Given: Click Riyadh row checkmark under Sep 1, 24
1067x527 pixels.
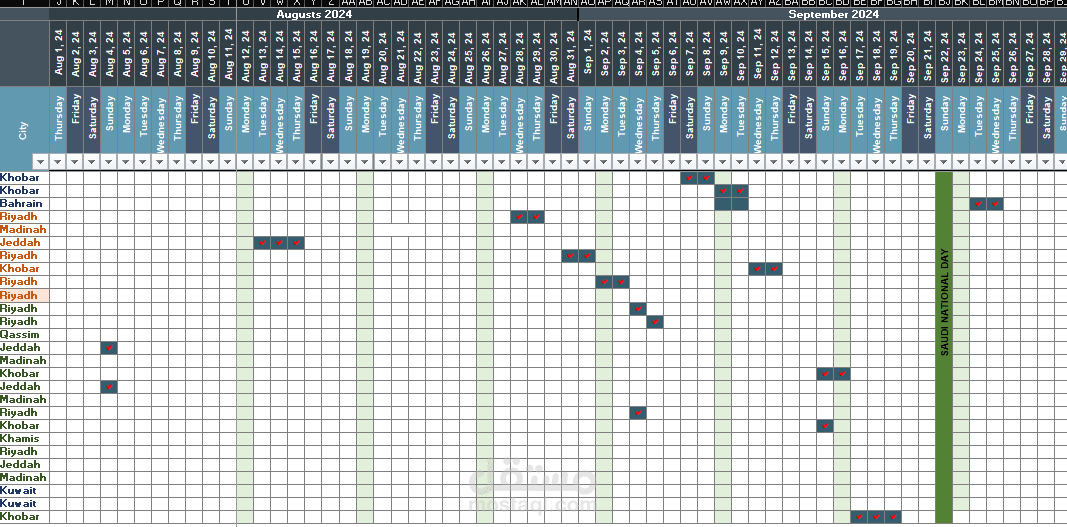Looking at the screenshot, I should point(587,256).
